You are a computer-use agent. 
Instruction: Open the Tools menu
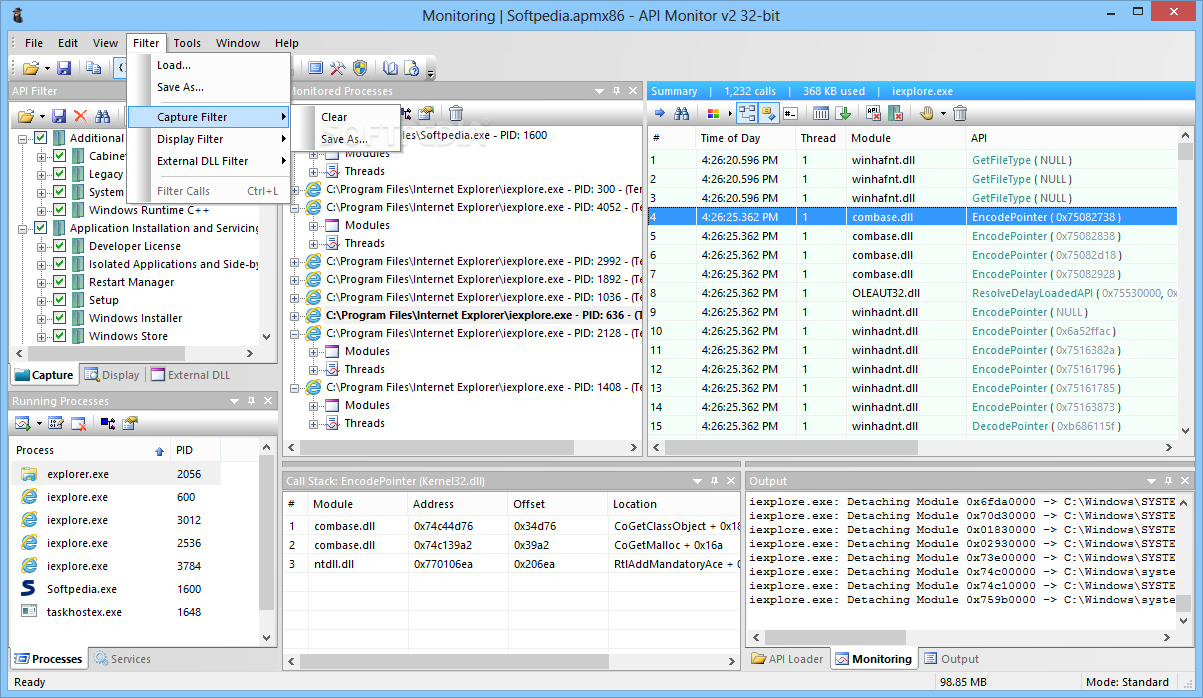tap(187, 43)
